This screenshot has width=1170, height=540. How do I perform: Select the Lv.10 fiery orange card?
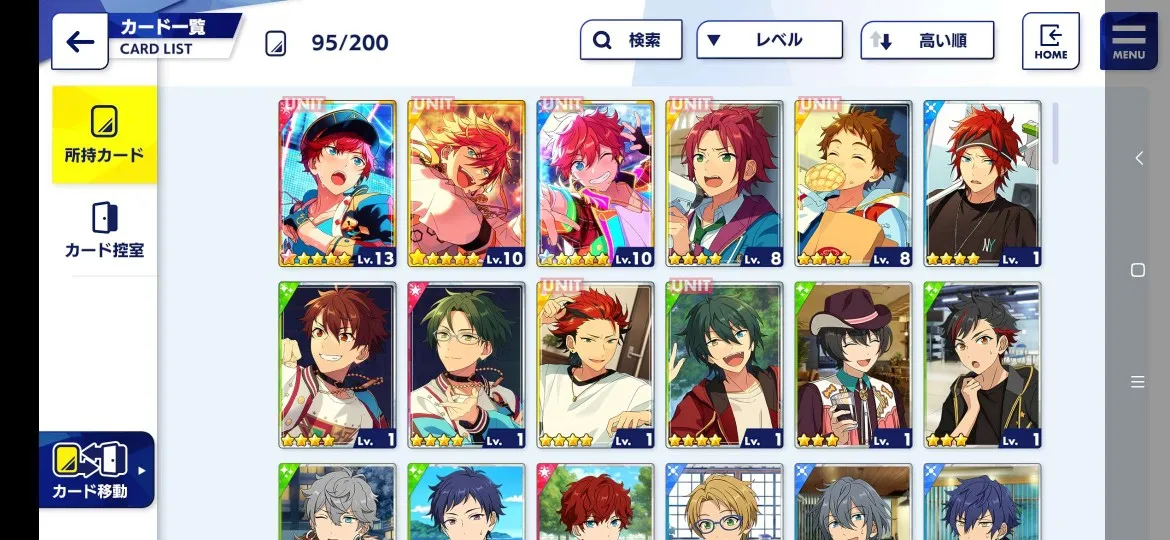[466, 183]
